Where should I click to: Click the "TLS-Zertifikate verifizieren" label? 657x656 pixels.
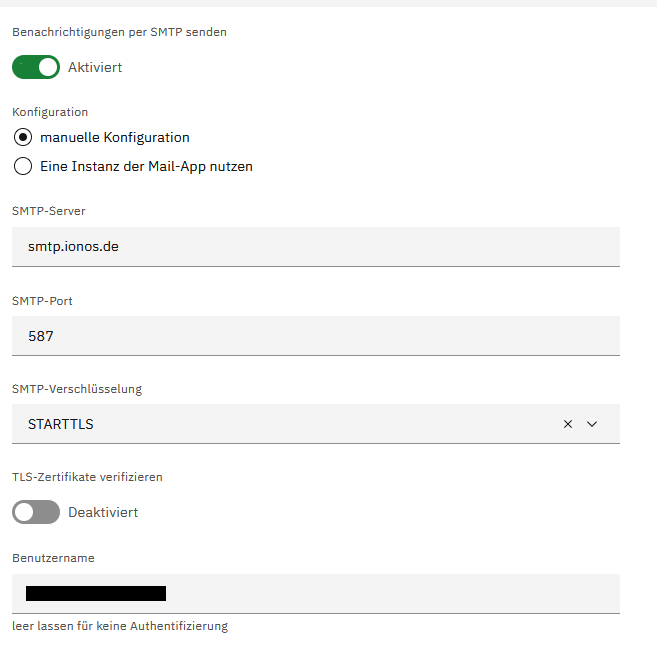click(87, 477)
